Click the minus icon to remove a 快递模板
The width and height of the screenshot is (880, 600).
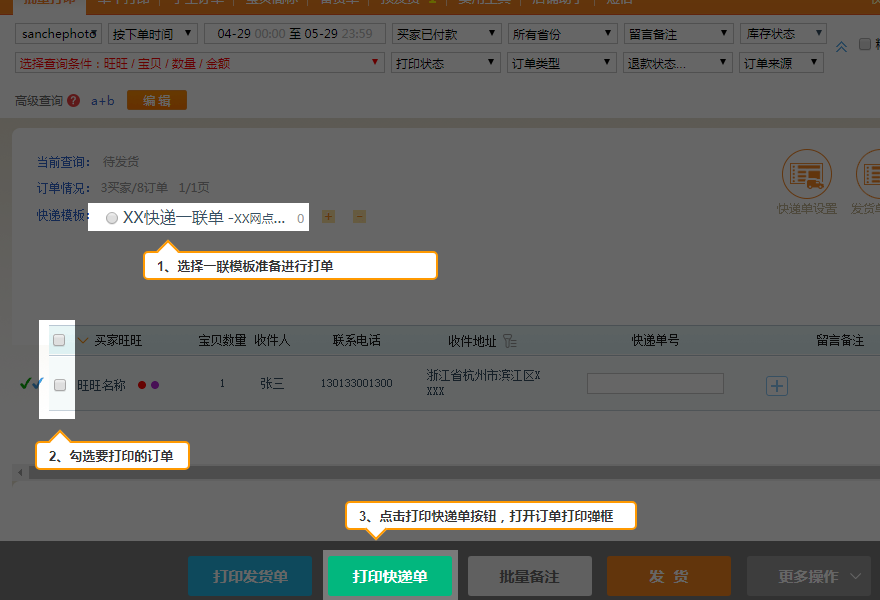pos(359,217)
